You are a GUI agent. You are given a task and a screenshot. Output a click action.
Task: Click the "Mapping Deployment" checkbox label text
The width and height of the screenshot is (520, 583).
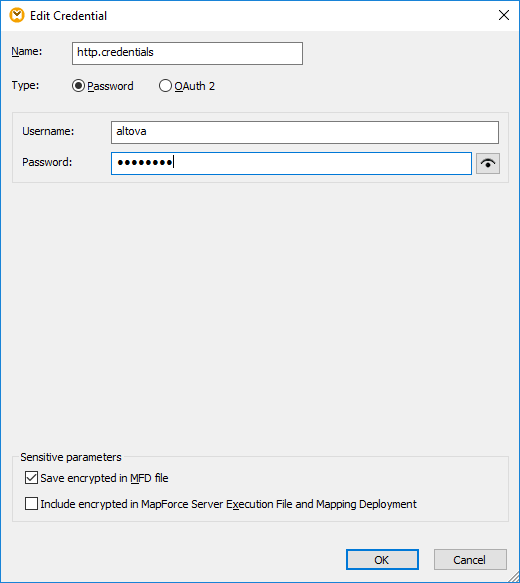pyautogui.click(x=366, y=504)
